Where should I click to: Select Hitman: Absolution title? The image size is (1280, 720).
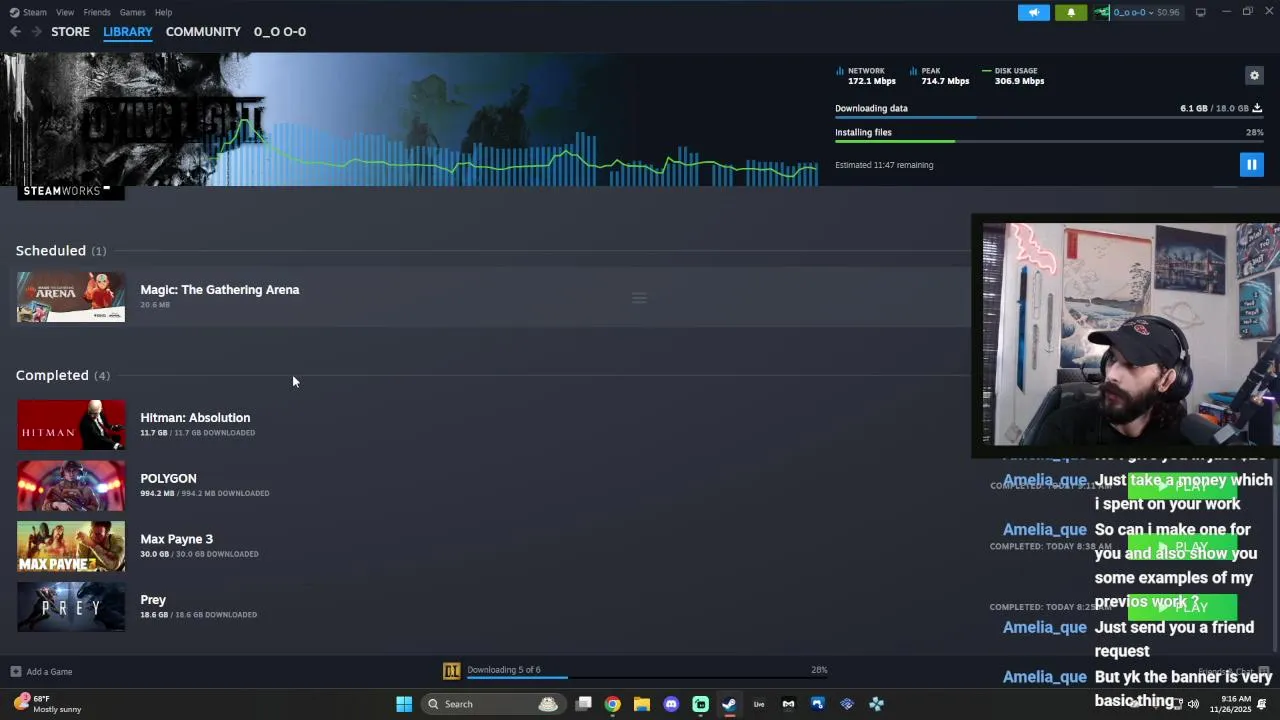pos(195,418)
